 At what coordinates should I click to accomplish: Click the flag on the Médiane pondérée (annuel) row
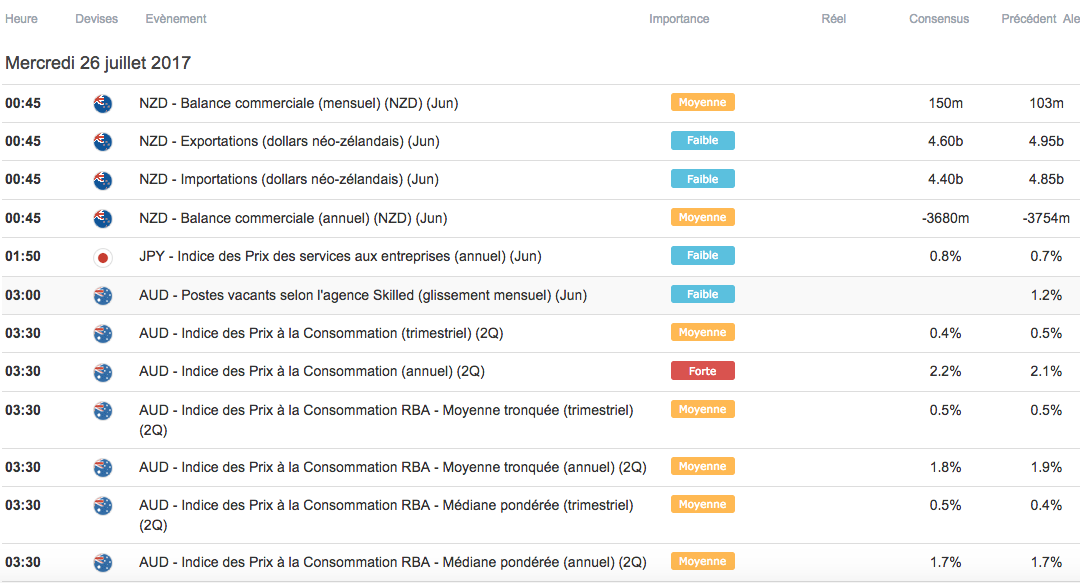point(102,563)
